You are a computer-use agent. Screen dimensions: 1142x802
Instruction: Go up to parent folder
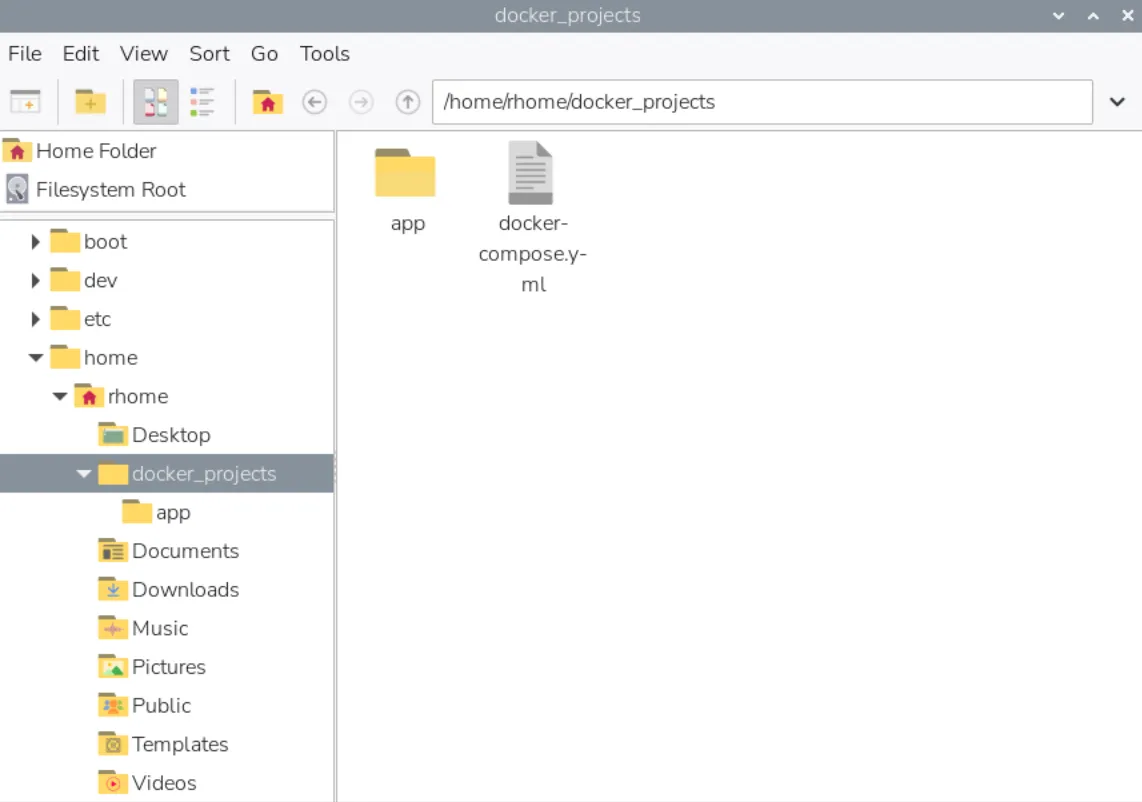coord(408,102)
